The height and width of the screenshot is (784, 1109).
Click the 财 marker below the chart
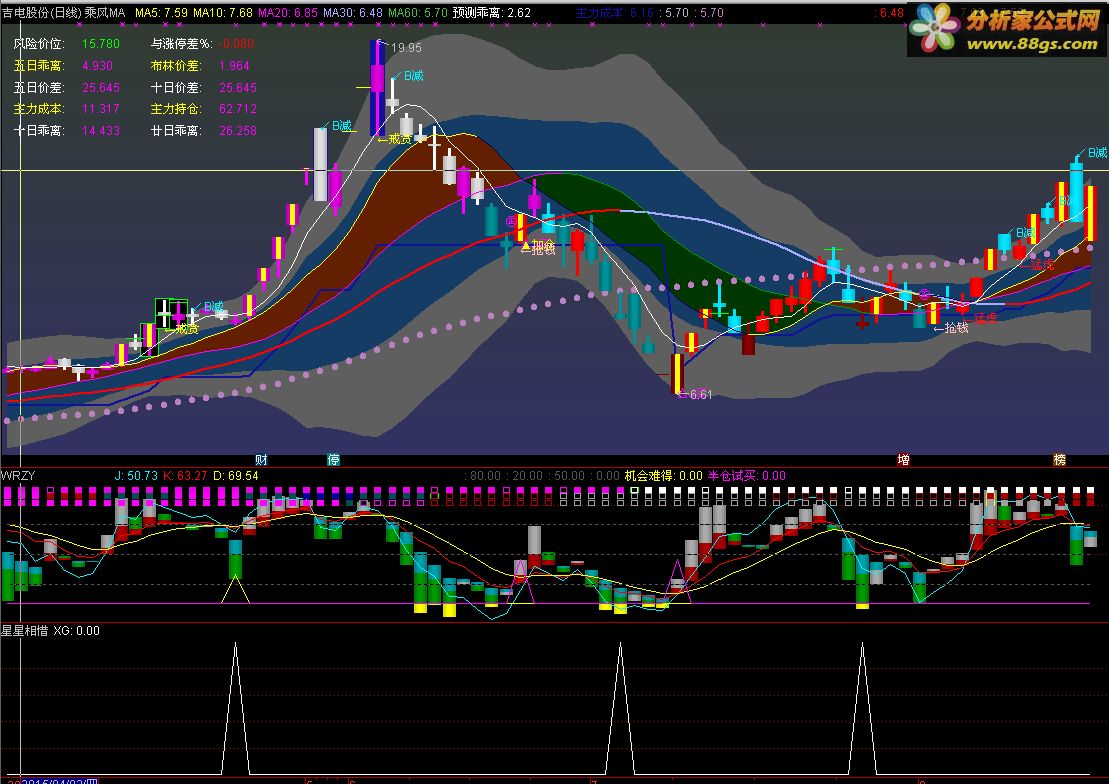(261, 460)
